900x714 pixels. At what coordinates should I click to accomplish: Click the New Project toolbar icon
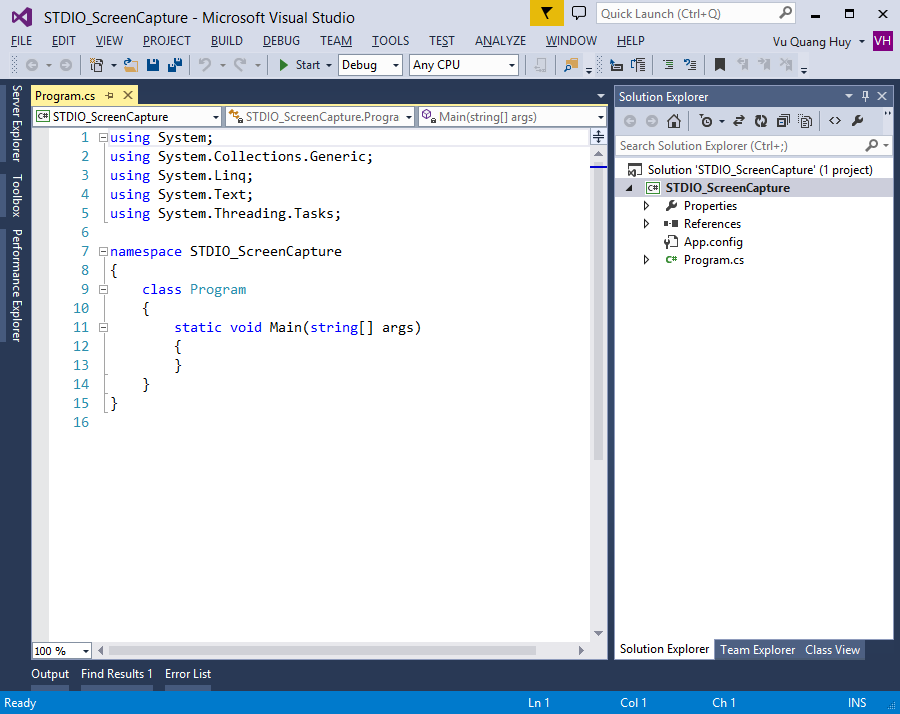[96, 65]
